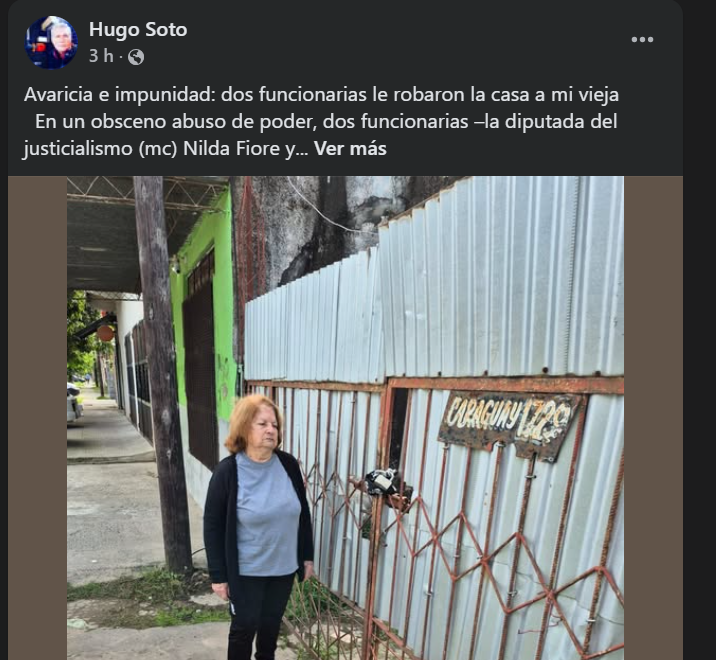
Task: Click the right brown margin beside photo
Action: pos(653,418)
